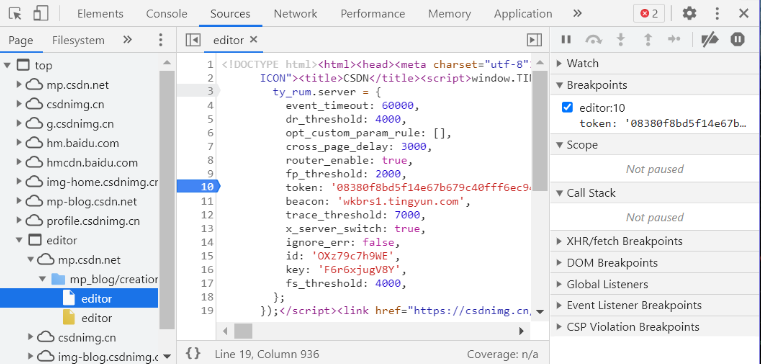Show more DevTools tabs chevron
Image resolution: width=761 pixels, height=364 pixels.
pyautogui.click(x=577, y=14)
